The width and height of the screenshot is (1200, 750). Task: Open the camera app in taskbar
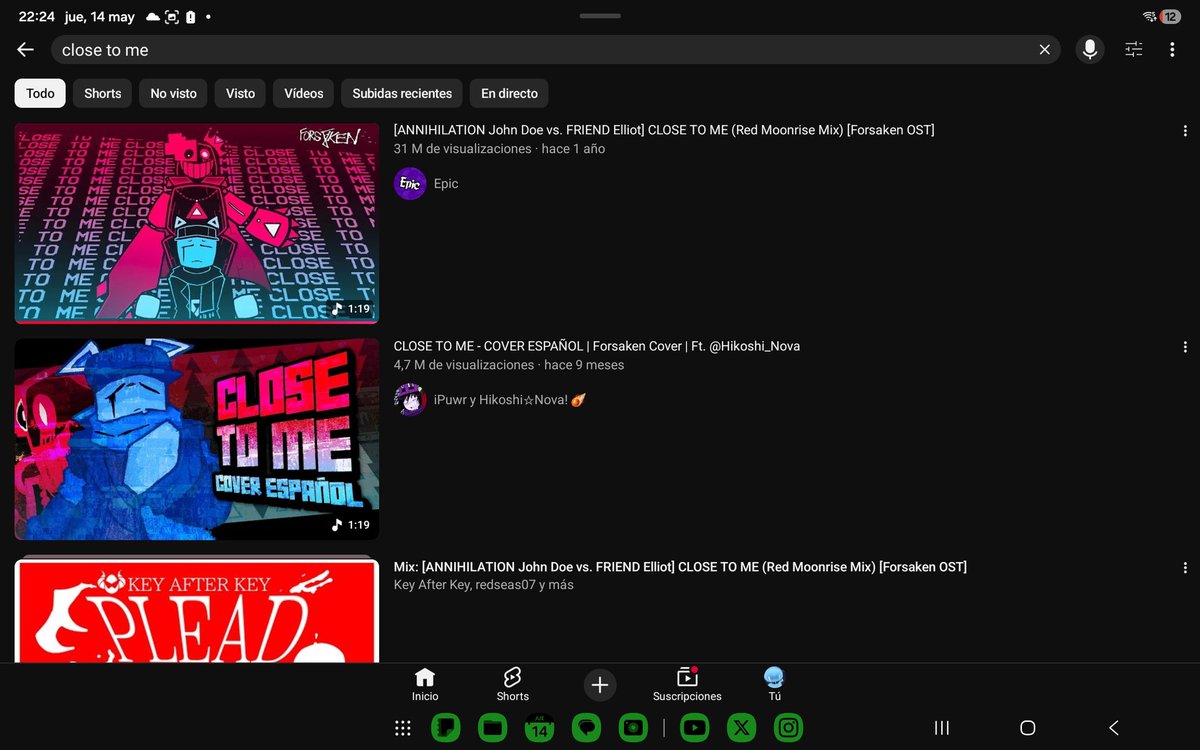click(x=634, y=728)
